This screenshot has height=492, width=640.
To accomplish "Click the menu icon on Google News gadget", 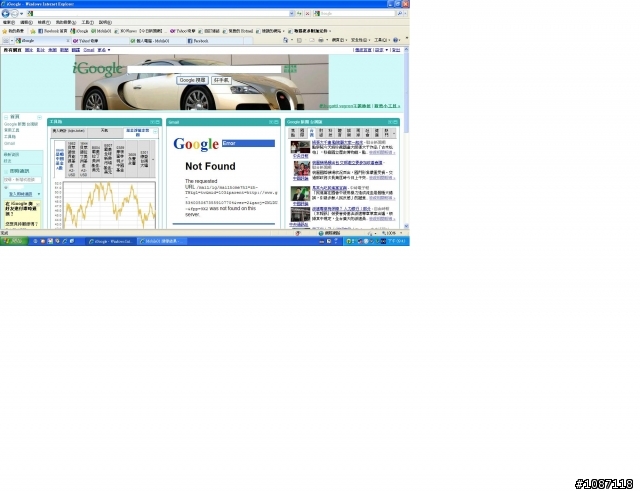I will coord(390,122).
